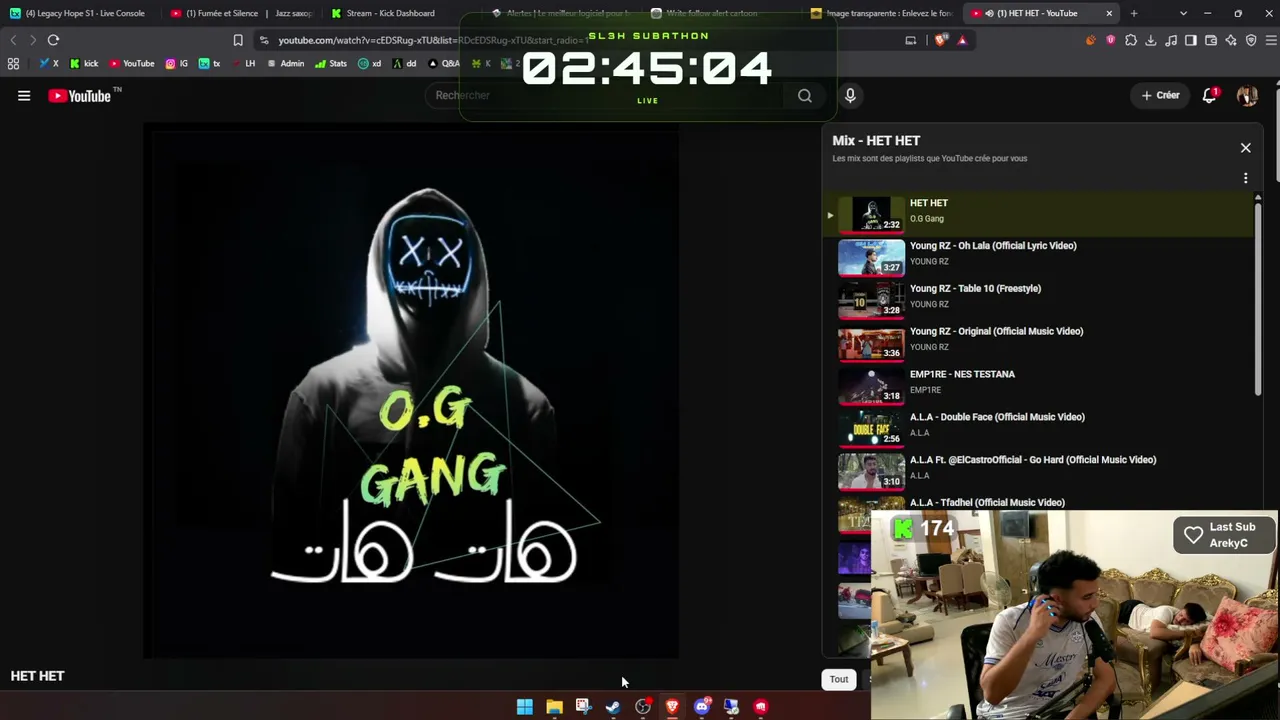The height and width of the screenshot is (720, 1280).
Task: Open the YouTube bookmark in the bookmarks bar
Action: [132, 63]
